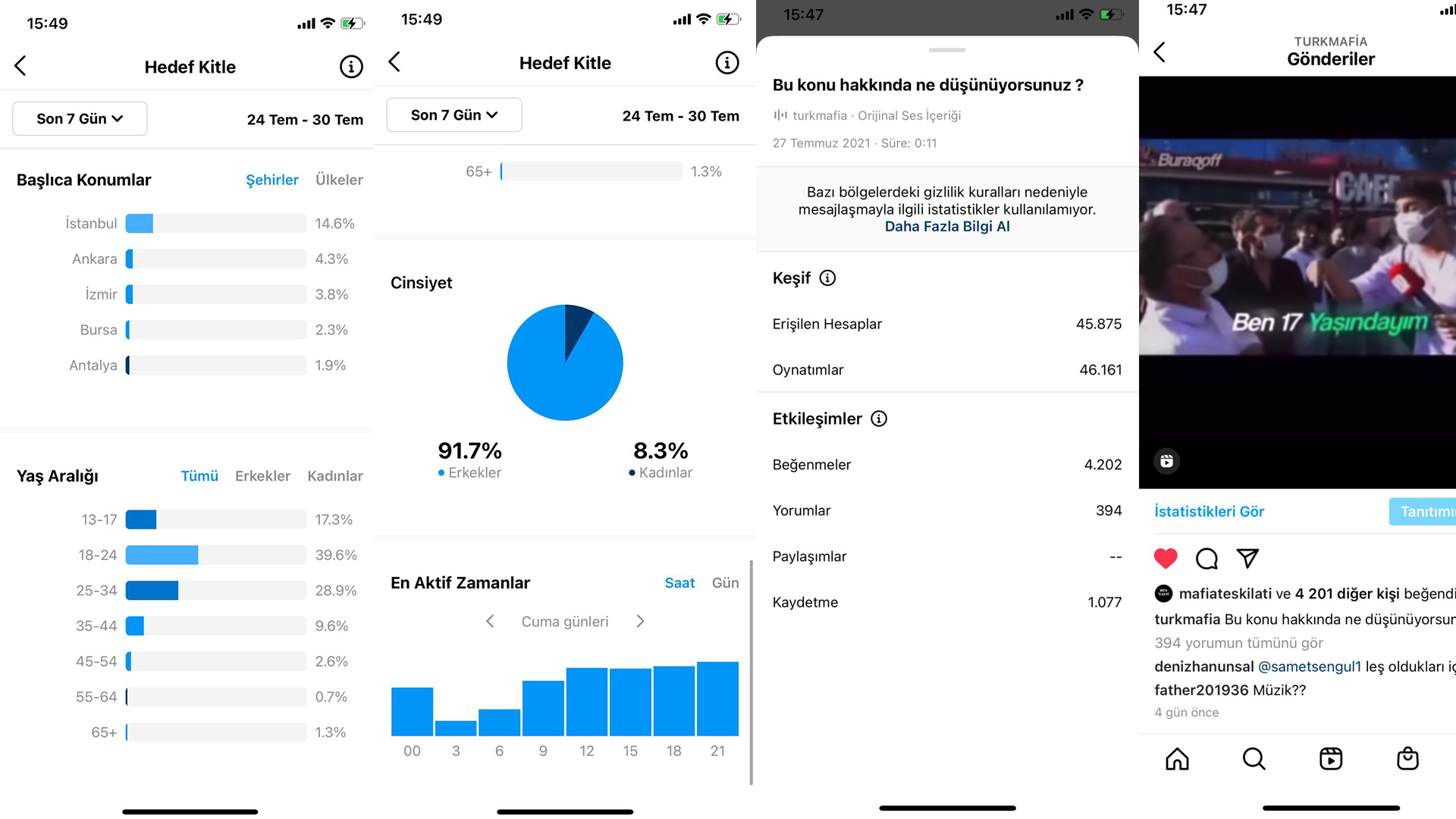Open info icon on Hedef Kitle screen with Başlıca Konumlar
1456x819 pixels.
pos(351,67)
